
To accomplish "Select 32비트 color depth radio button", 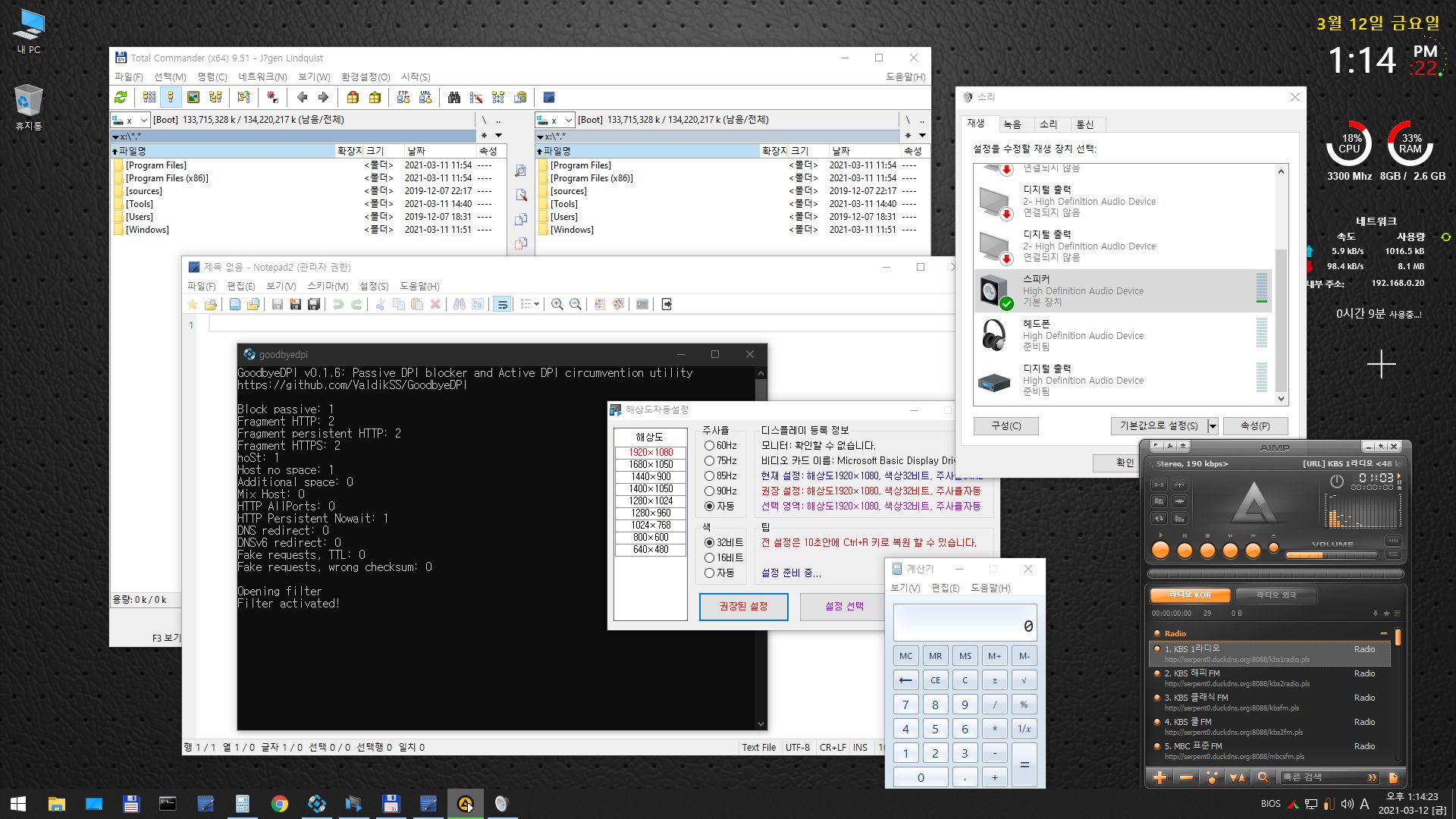I will [723, 543].
